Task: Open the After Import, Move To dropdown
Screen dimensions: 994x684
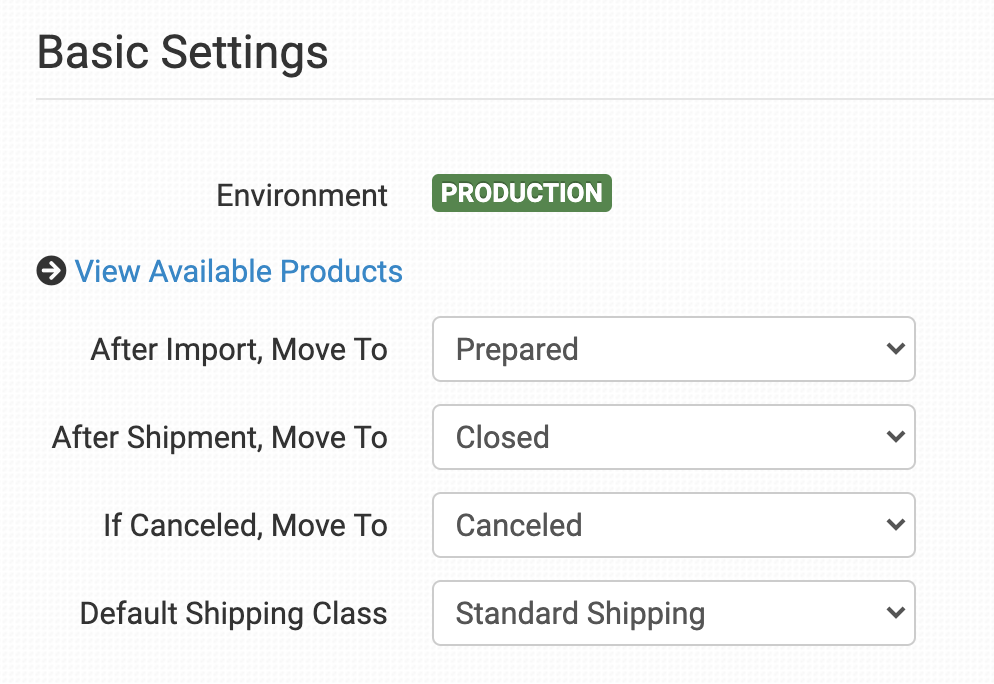Action: pos(673,349)
